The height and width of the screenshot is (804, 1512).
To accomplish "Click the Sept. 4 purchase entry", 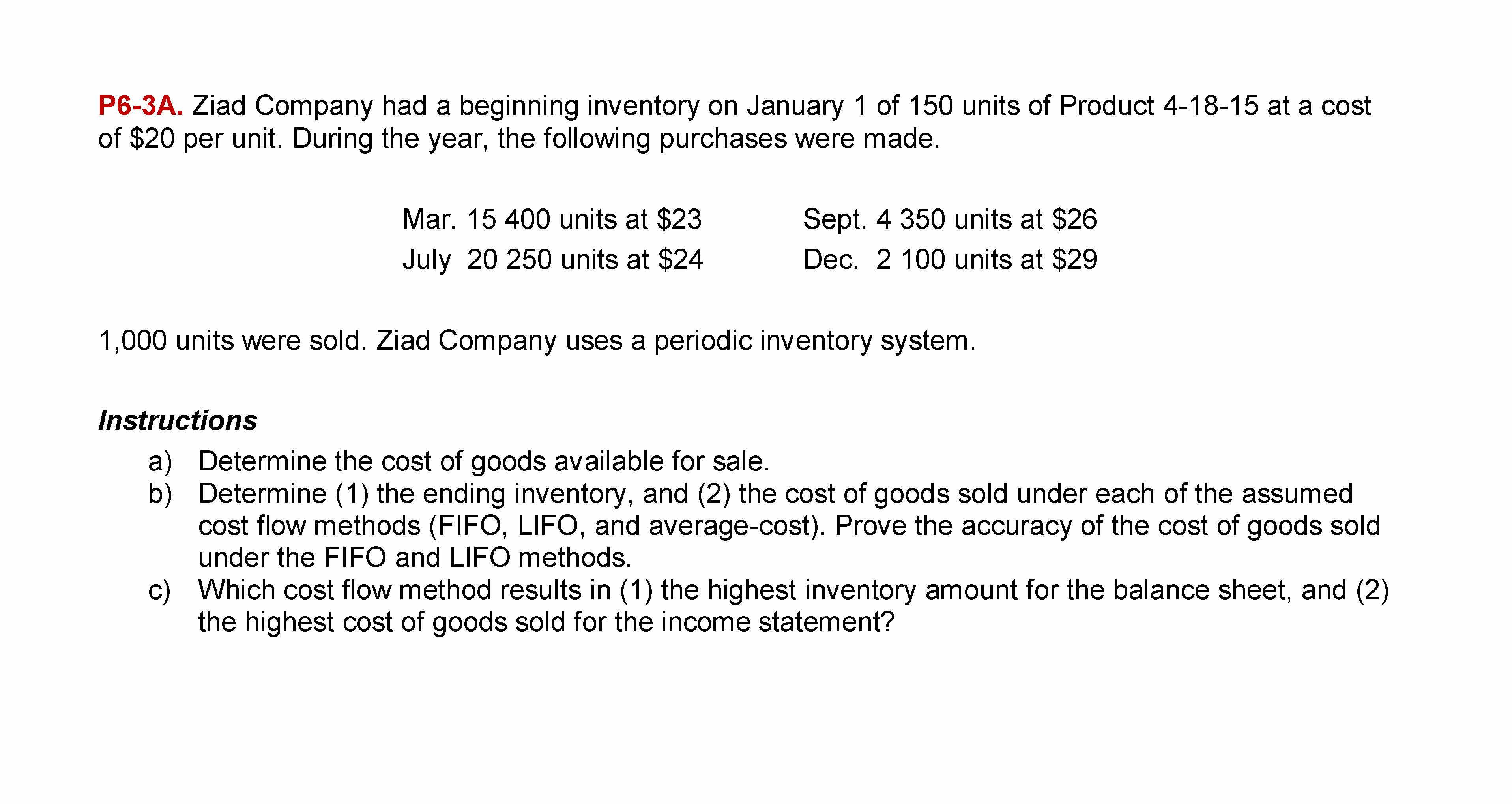I will click(x=949, y=219).
